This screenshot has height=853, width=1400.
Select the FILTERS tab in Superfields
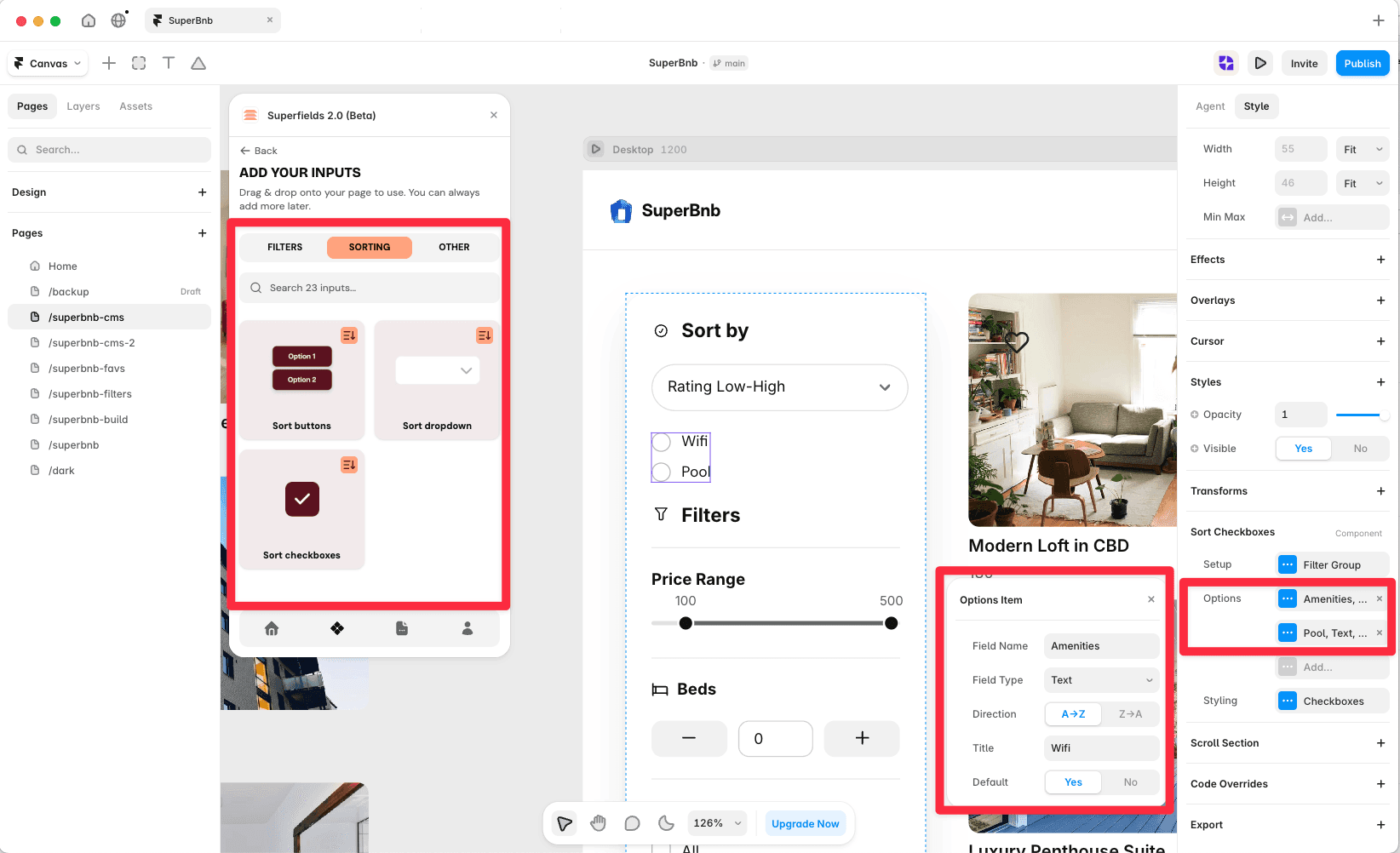pos(284,247)
